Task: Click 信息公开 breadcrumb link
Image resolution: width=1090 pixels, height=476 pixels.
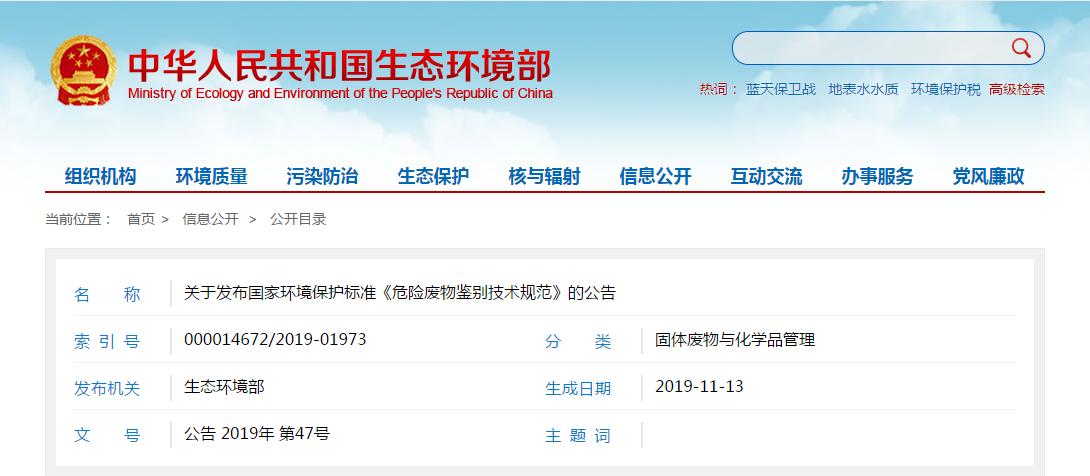Action: tap(210, 219)
